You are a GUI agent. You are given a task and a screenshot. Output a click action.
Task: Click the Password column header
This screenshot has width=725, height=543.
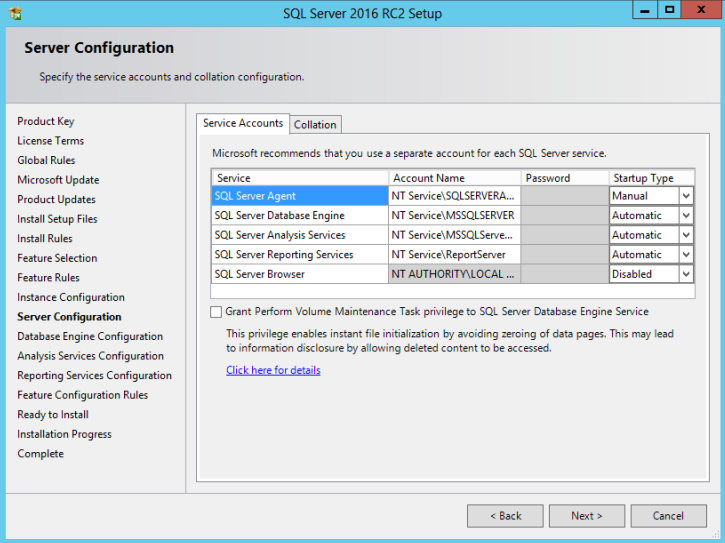pyautogui.click(x=565, y=178)
